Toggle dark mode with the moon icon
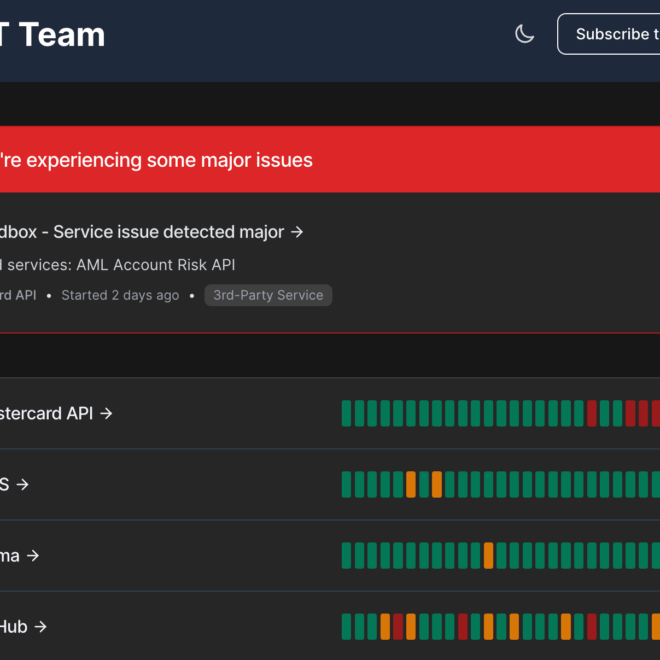The height and width of the screenshot is (660, 660). tap(524, 34)
